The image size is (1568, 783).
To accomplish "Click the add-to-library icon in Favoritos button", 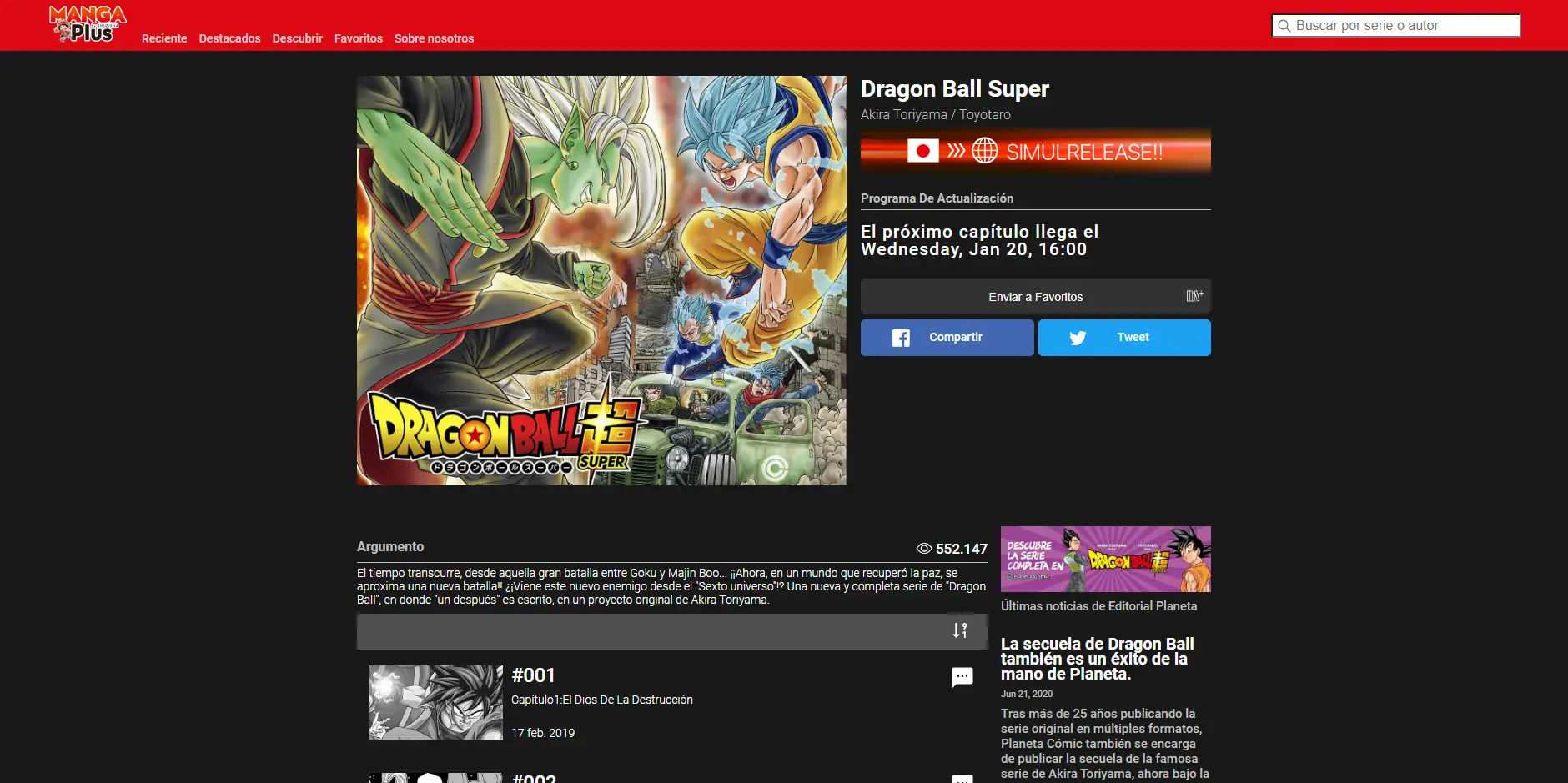I will pos(1194,295).
